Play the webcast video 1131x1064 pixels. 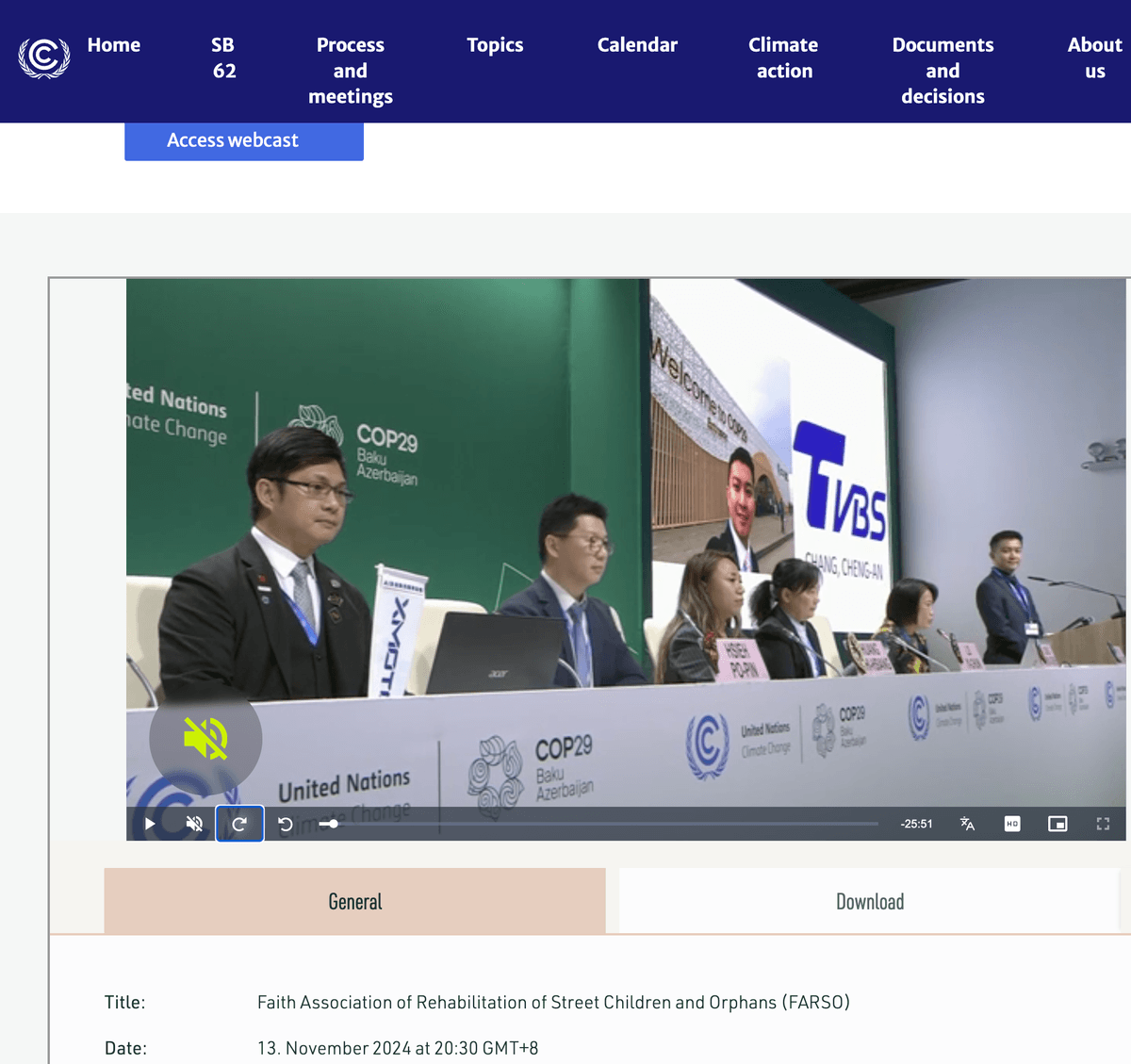tap(150, 824)
